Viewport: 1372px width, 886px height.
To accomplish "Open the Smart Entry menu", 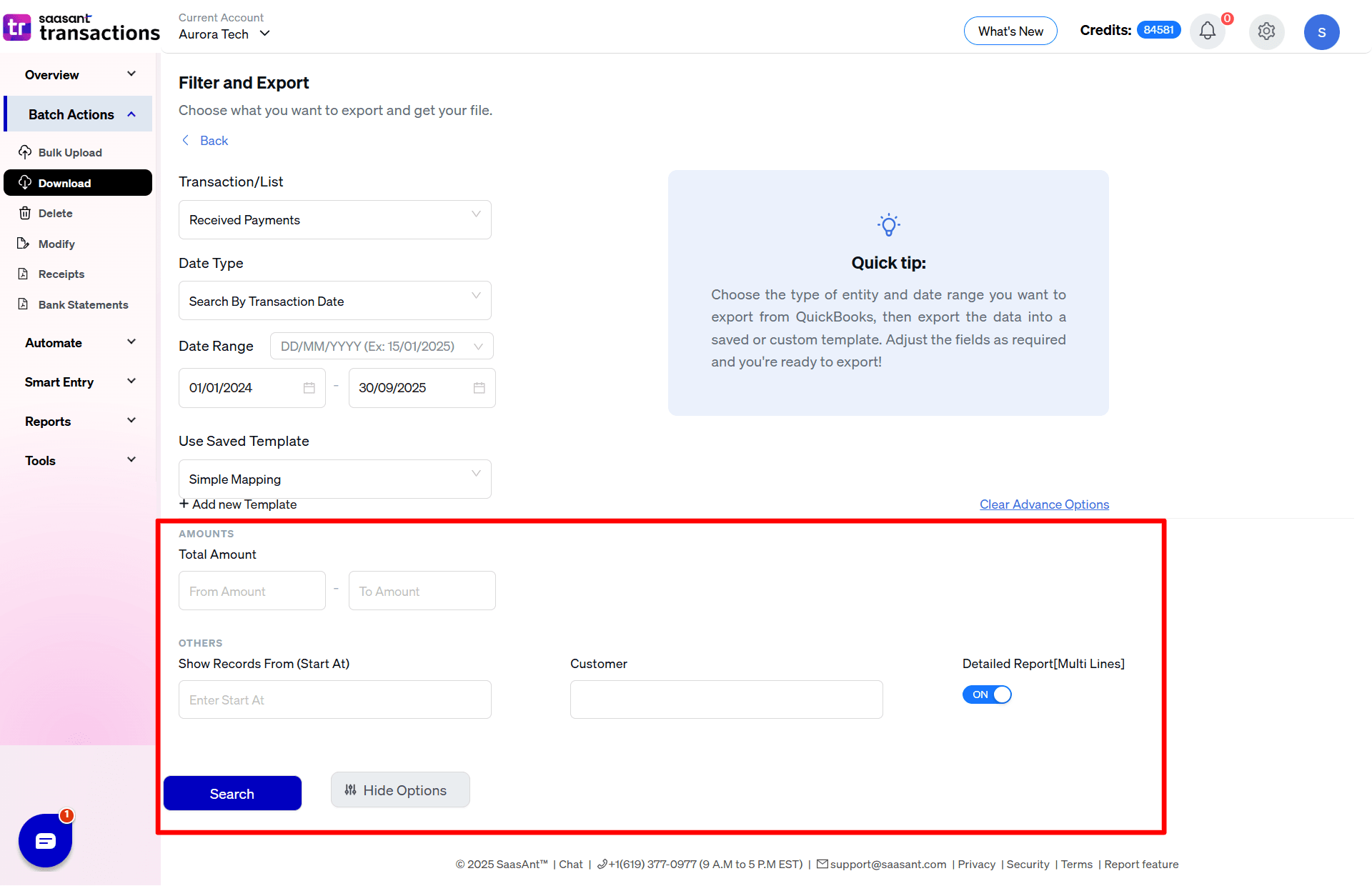I will (79, 382).
